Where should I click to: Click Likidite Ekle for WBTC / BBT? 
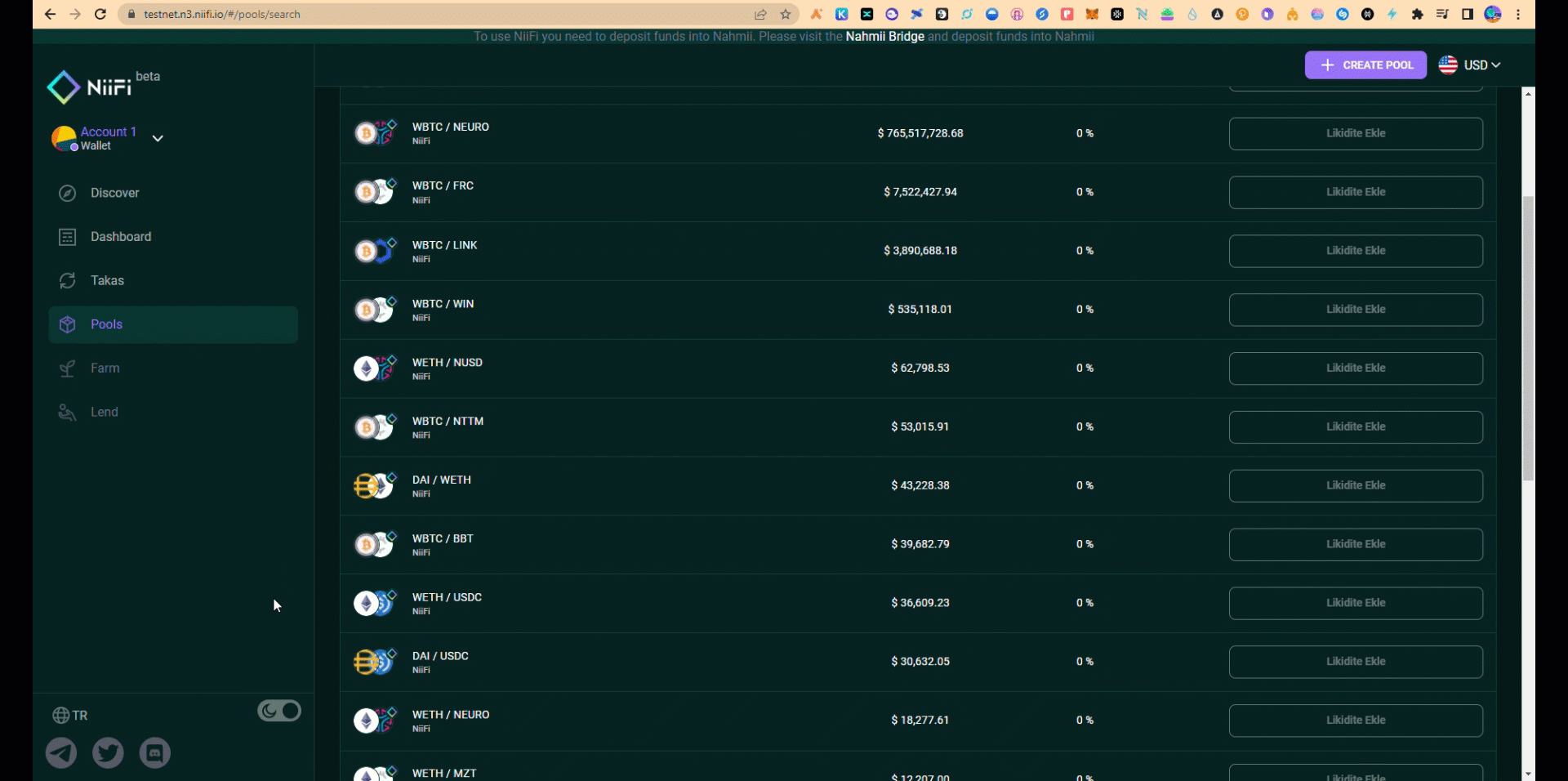[1356, 544]
